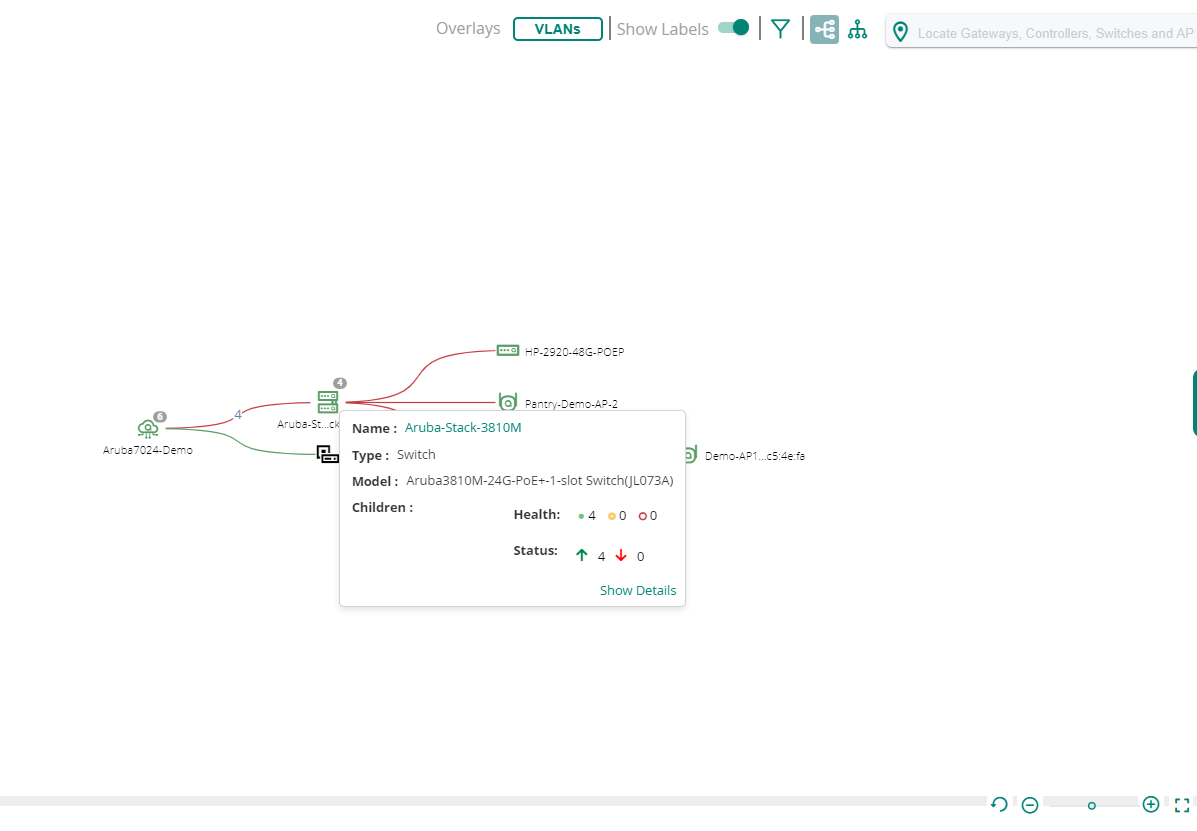Click the model text Aruba3810M-24G-PoE+

(539, 481)
